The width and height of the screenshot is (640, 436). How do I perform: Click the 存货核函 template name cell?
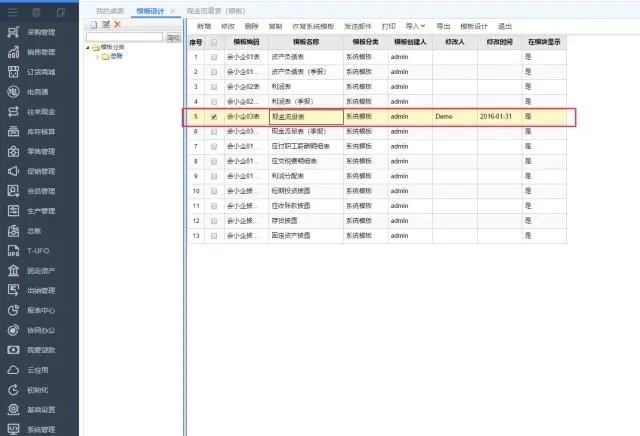click(306, 221)
